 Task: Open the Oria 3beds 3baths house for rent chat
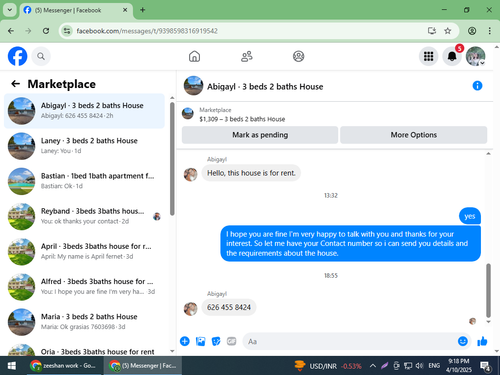(84, 350)
